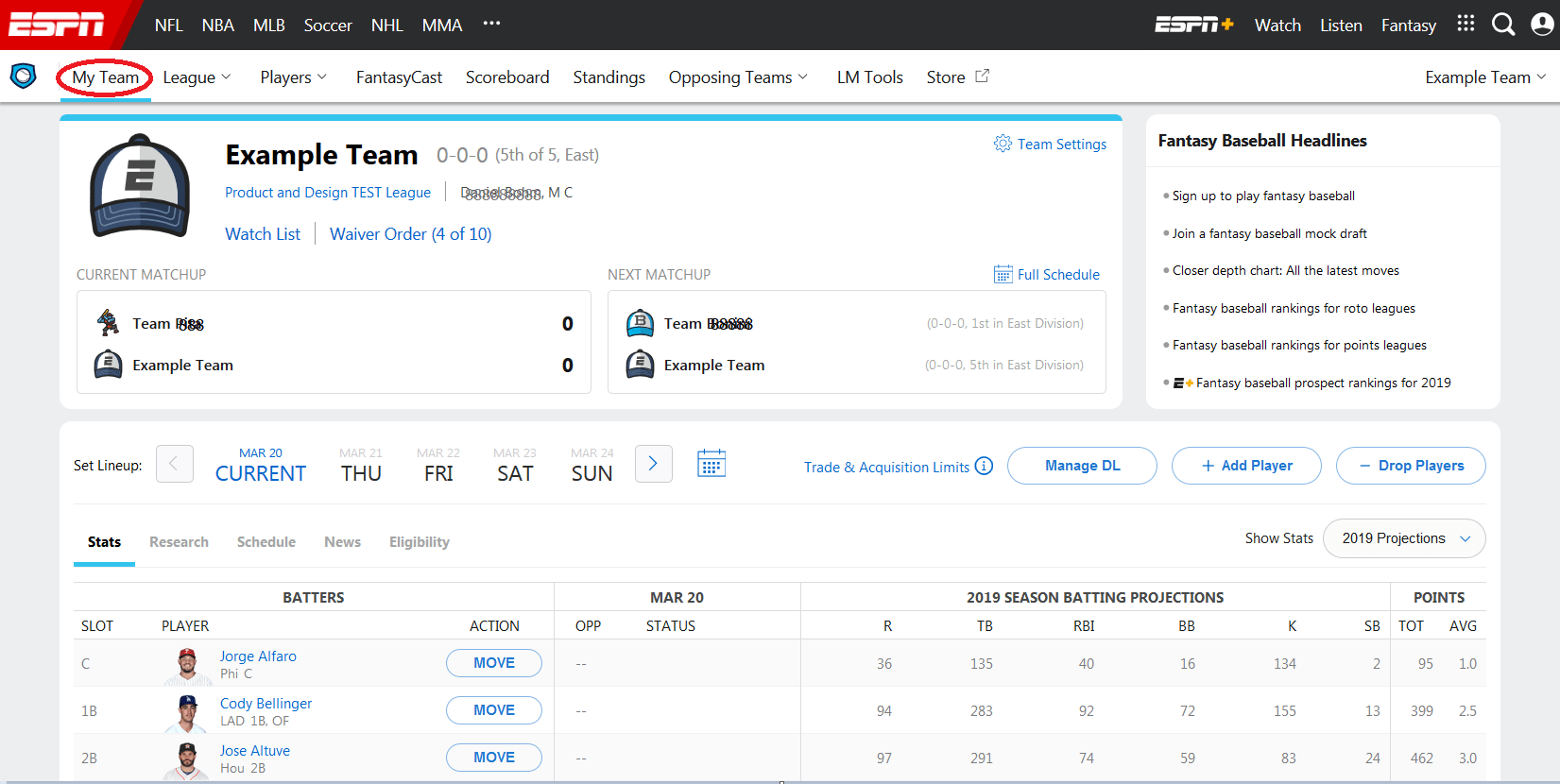Switch to the Schedule tab

point(266,542)
